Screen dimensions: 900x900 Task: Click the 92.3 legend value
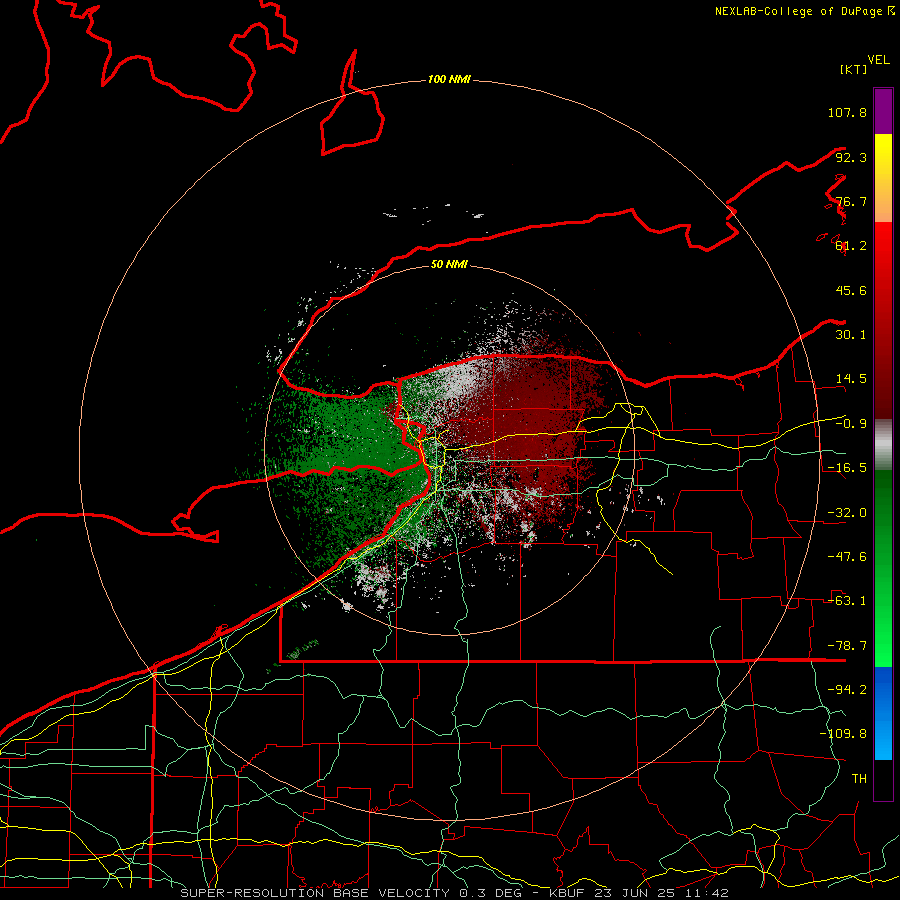click(851, 157)
